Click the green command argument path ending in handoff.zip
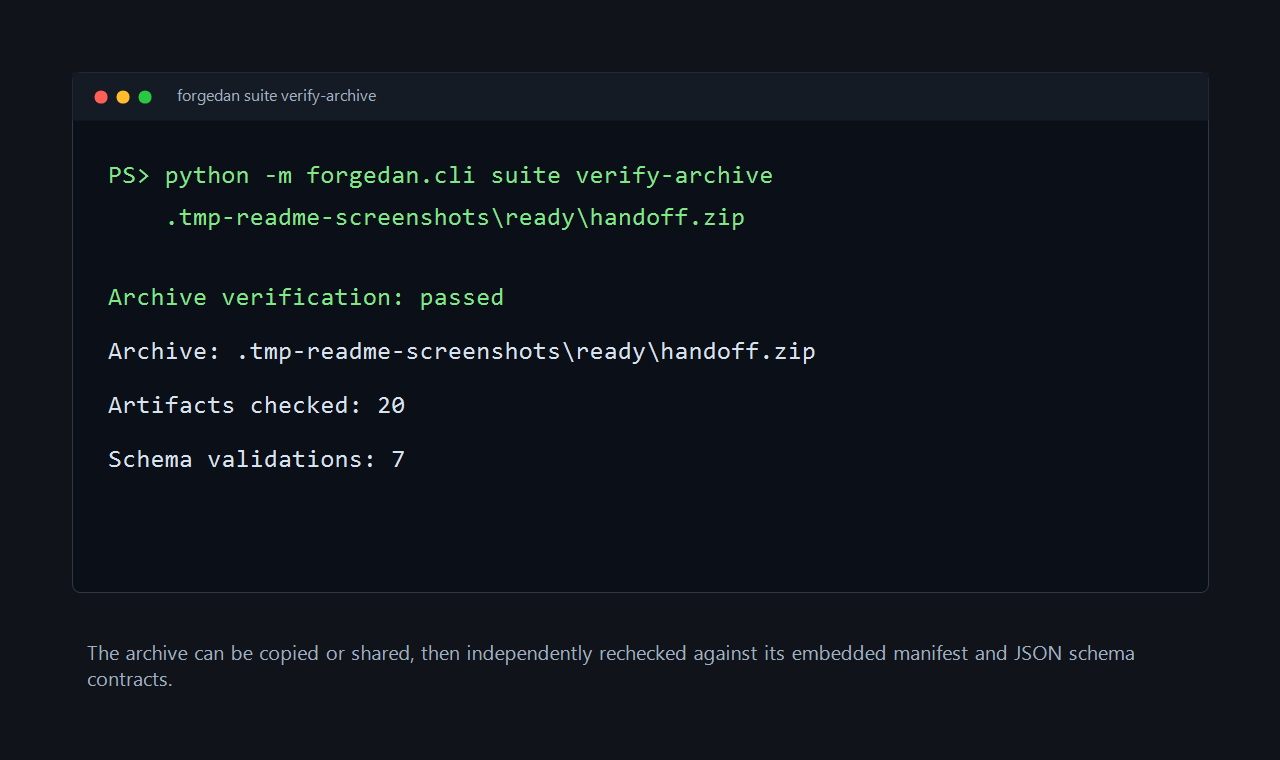The width and height of the screenshot is (1280, 760). [455, 217]
